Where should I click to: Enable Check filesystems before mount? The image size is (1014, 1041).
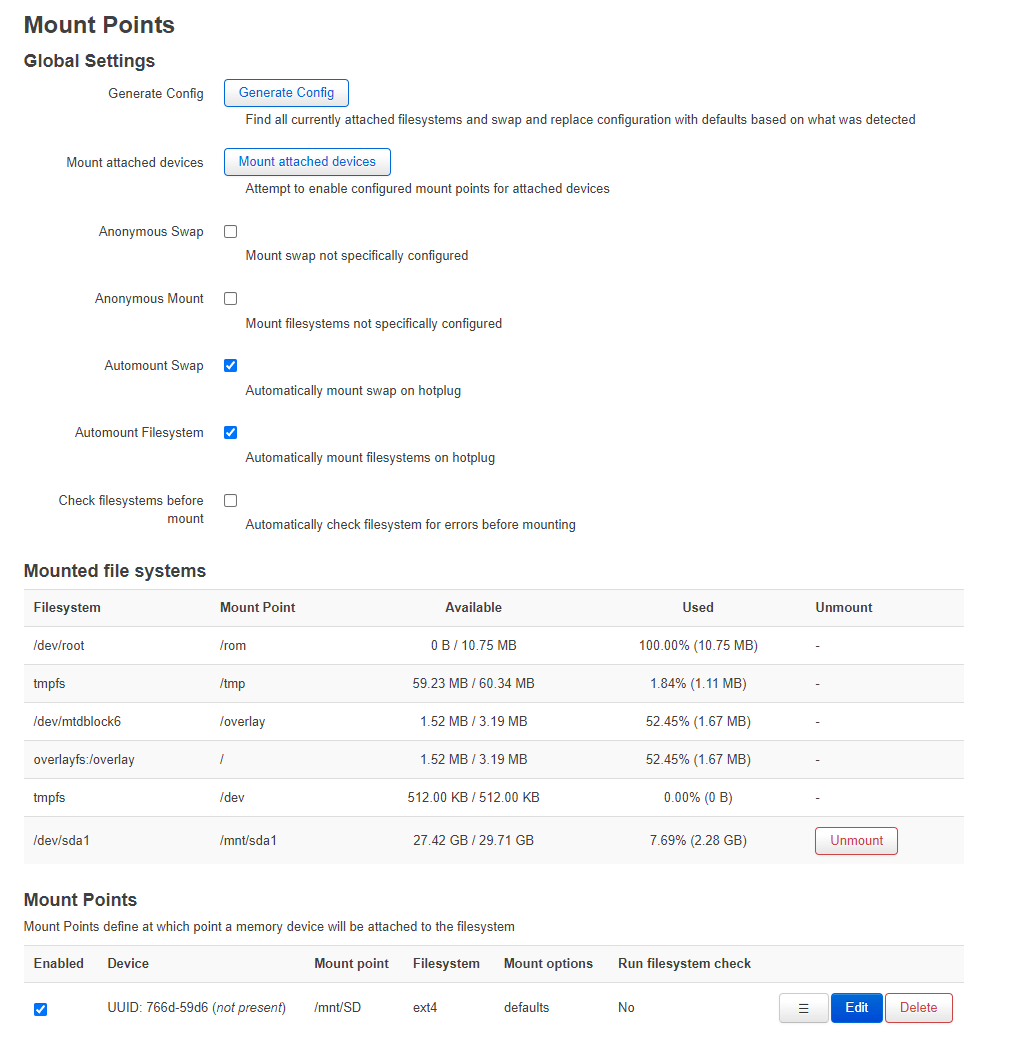click(230, 500)
